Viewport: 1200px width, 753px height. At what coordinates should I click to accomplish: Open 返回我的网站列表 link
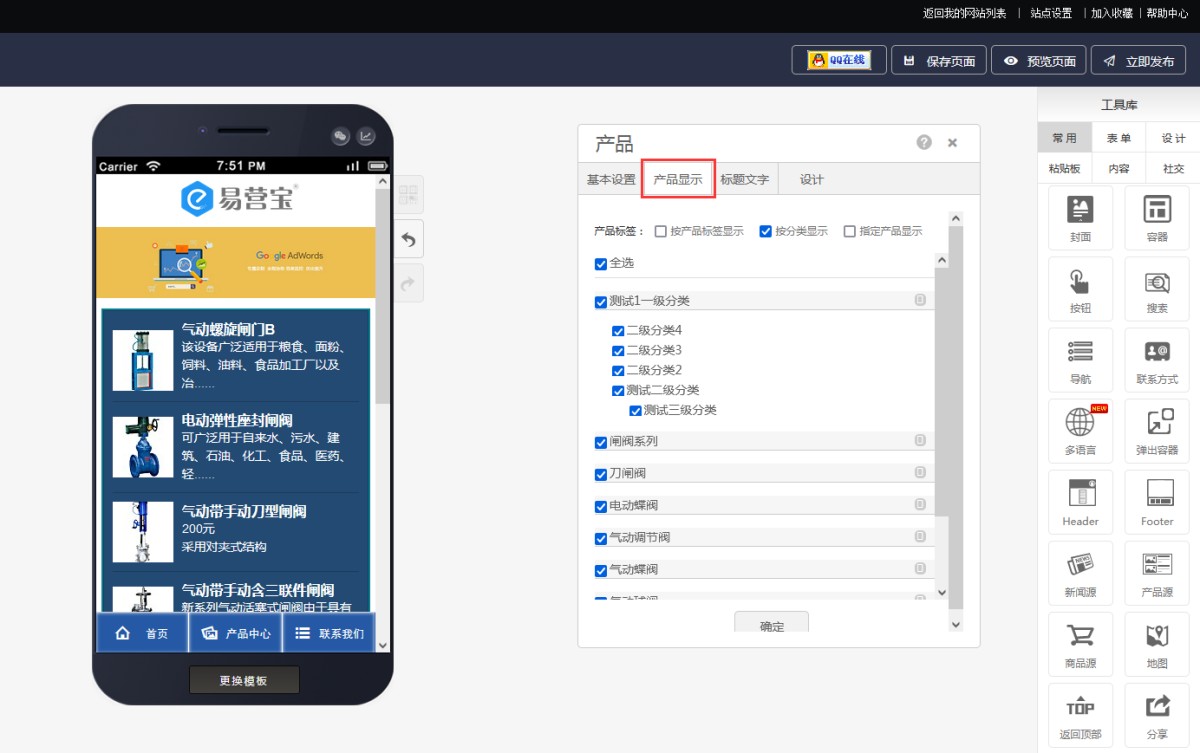(x=964, y=13)
